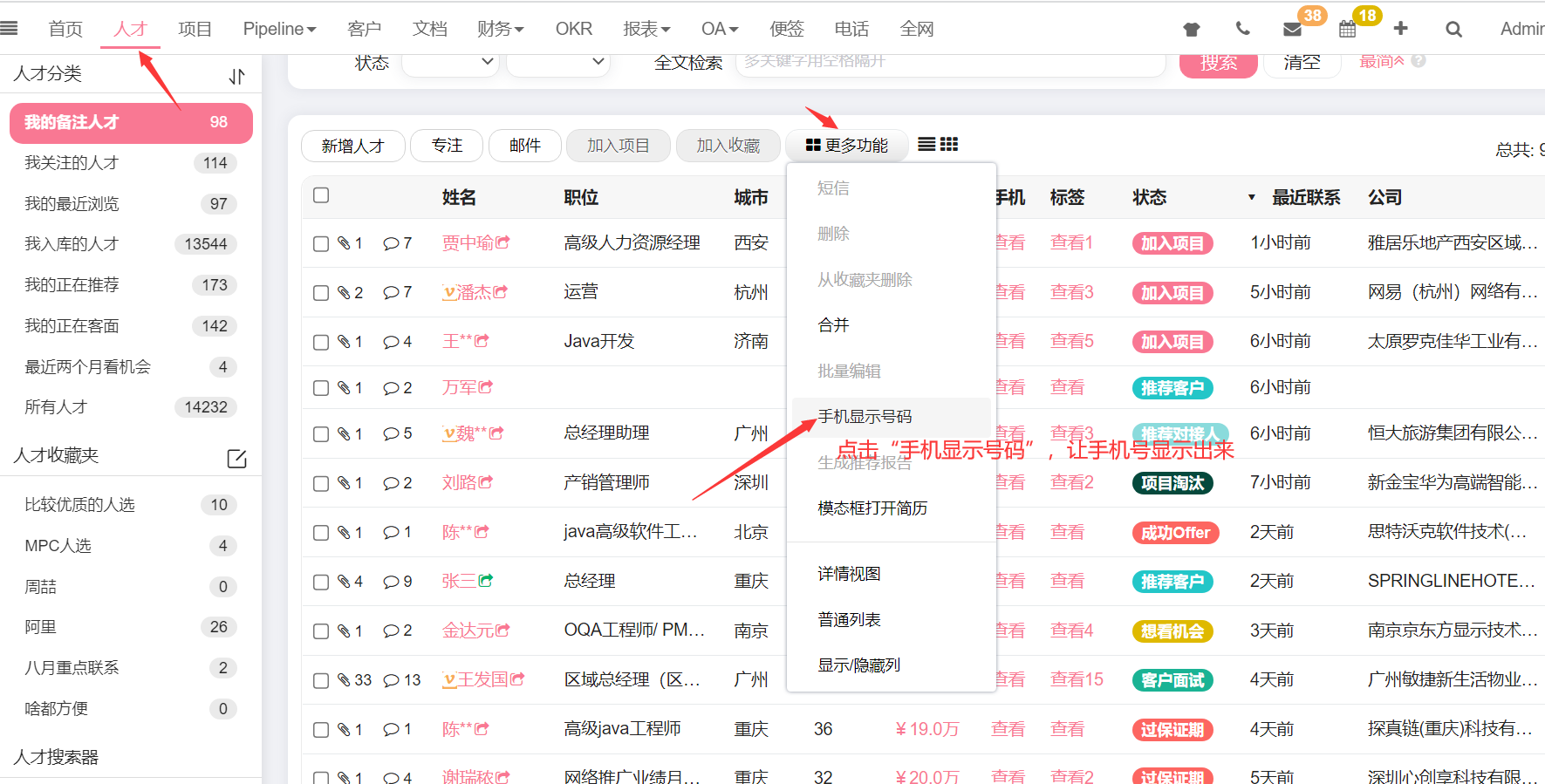This screenshot has width=1545, height=784.
Task: Click the search magnifier icon in header
Action: tap(1453, 29)
